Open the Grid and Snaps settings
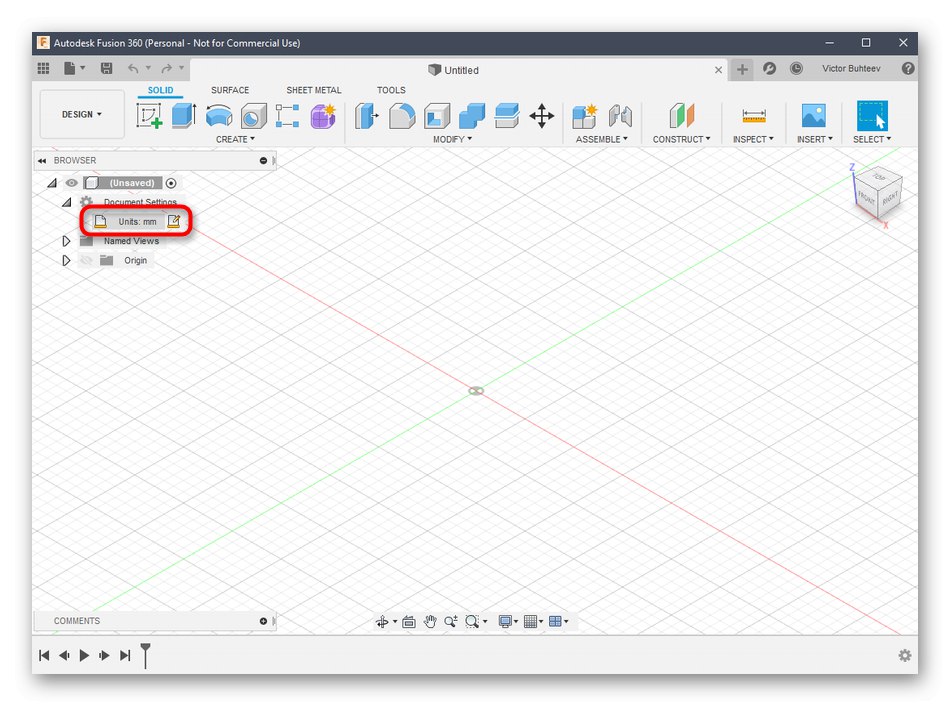Viewport: 950px width, 706px height. pos(533,621)
